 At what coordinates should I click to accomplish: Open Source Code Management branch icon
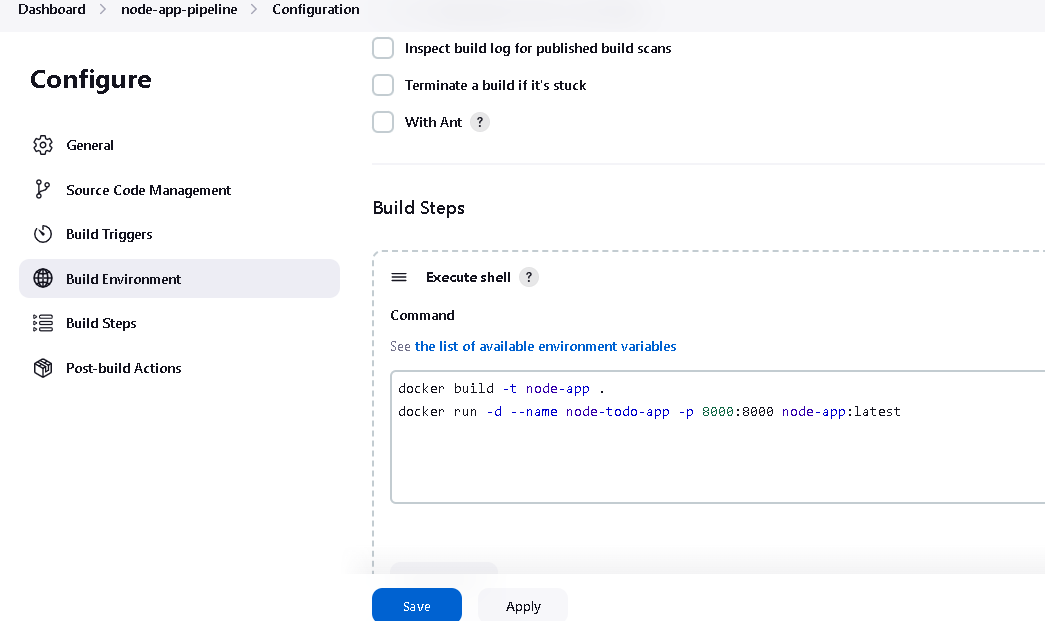point(43,190)
